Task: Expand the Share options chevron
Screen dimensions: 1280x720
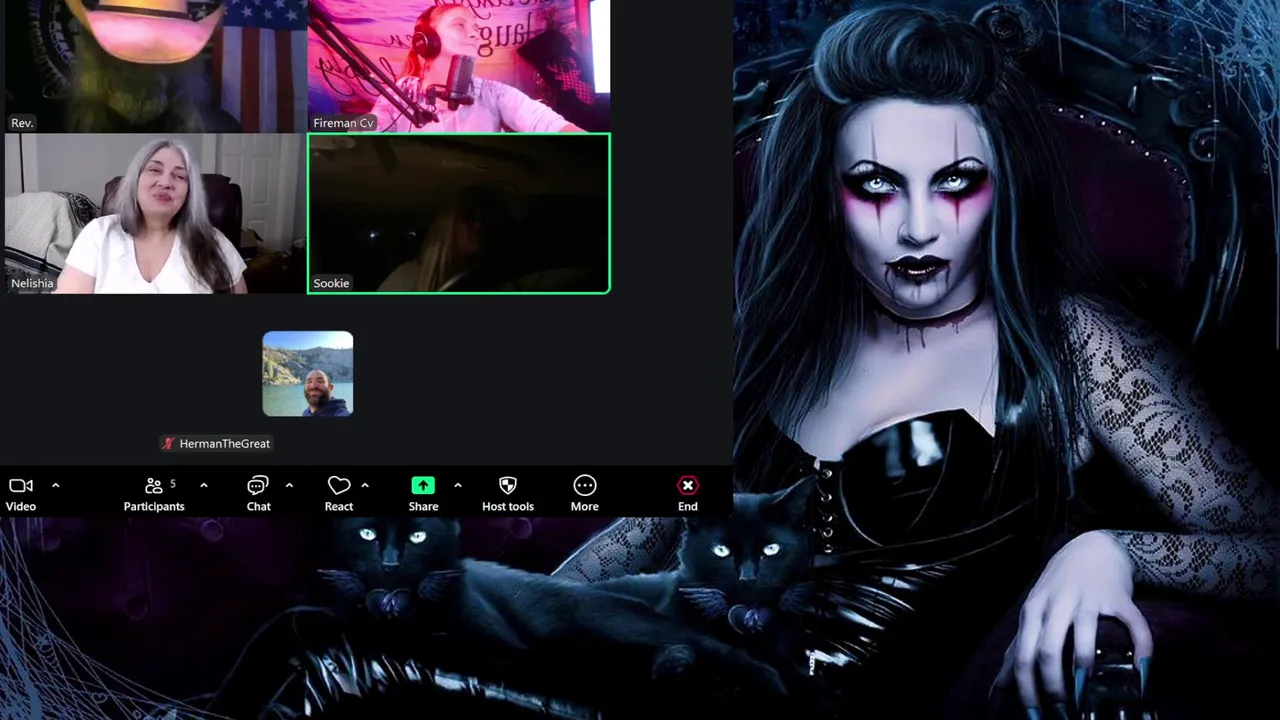Action: [x=457, y=486]
